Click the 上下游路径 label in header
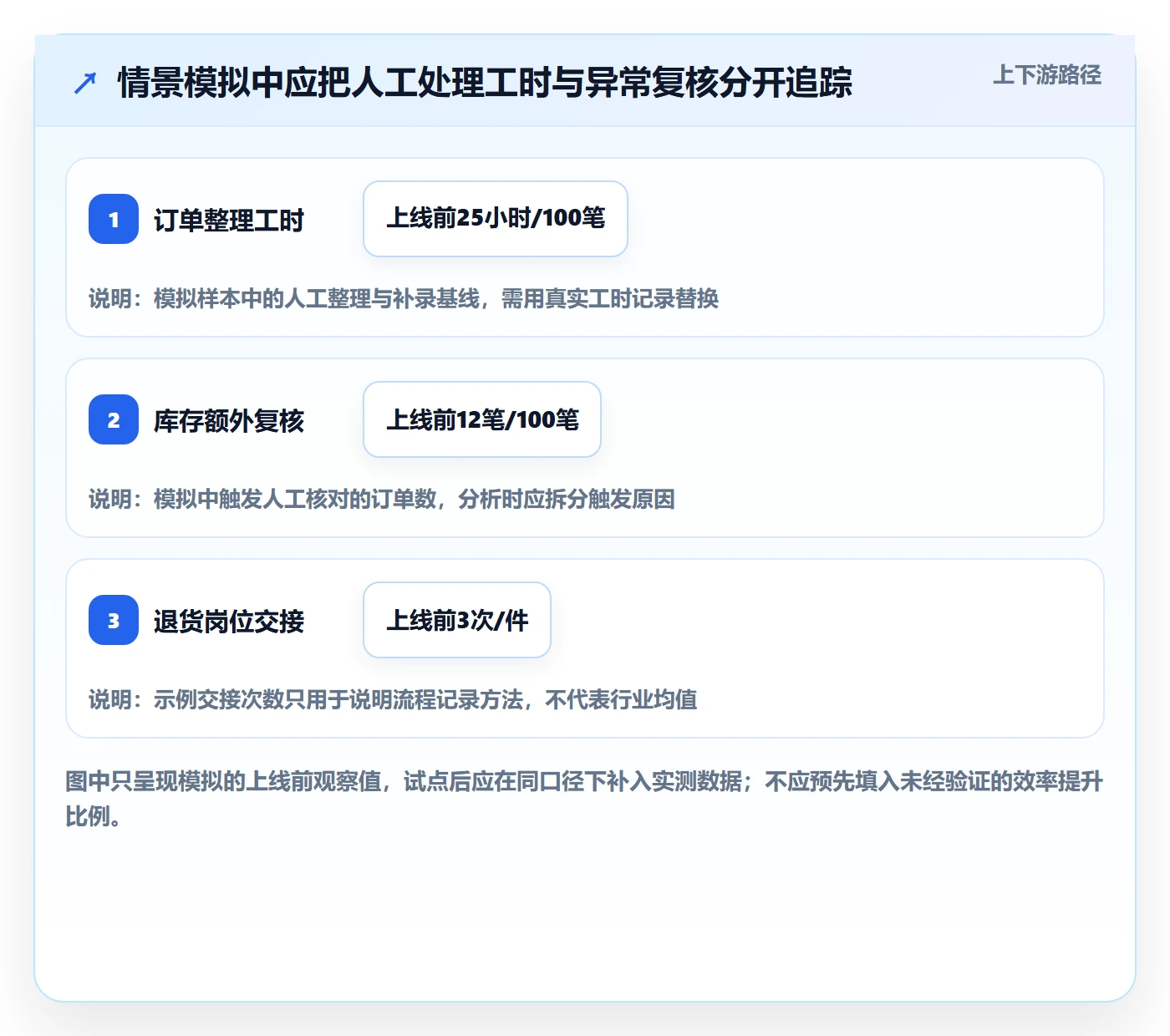This screenshot has height=1036, width=1170. (x=1046, y=75)
